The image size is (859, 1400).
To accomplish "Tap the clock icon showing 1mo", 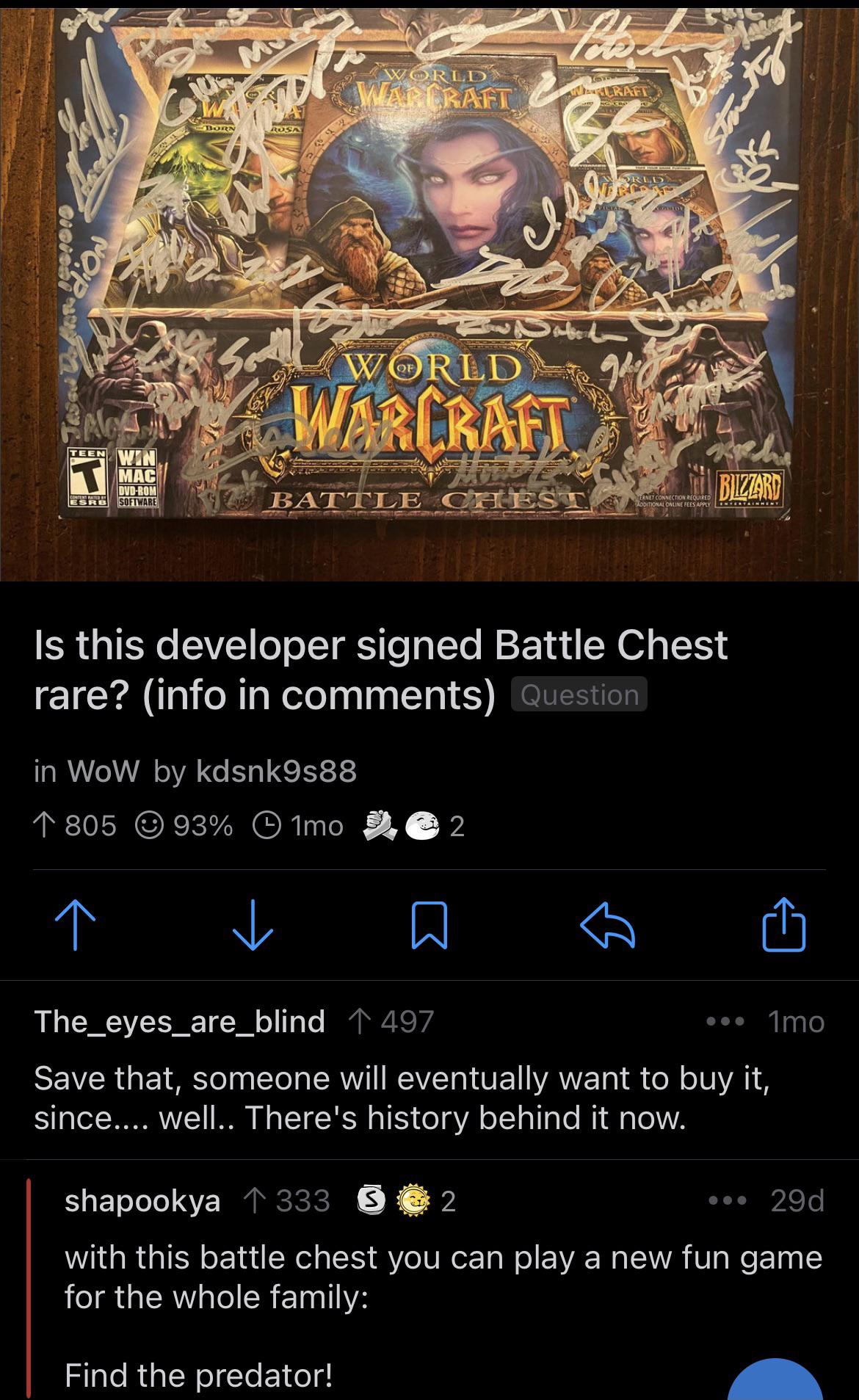I will (266, 826).
